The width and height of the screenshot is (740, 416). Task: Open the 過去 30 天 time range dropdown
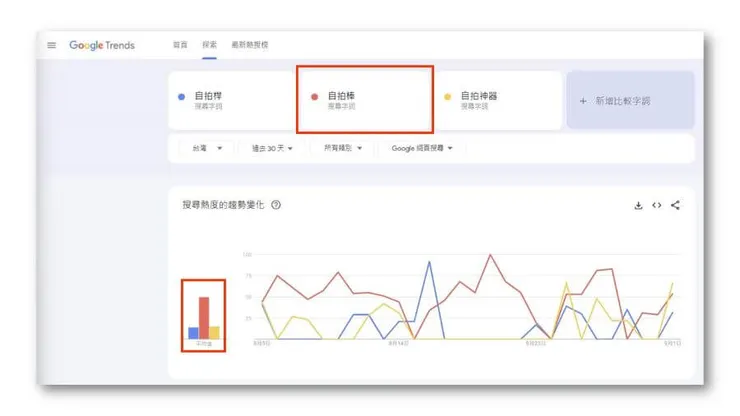(x=272, y=148)
